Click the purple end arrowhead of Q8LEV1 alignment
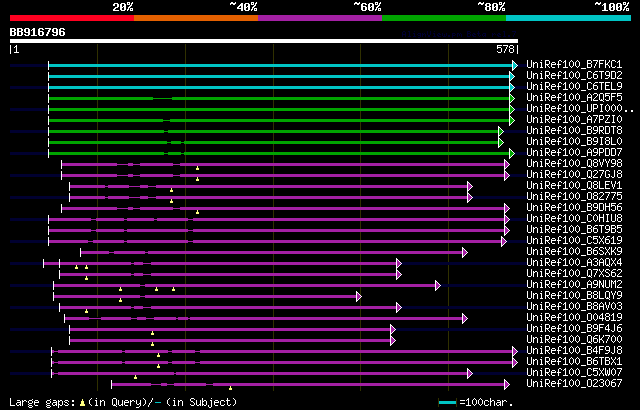Viewport: 640px width, 410px height. [x=470, y=186]
